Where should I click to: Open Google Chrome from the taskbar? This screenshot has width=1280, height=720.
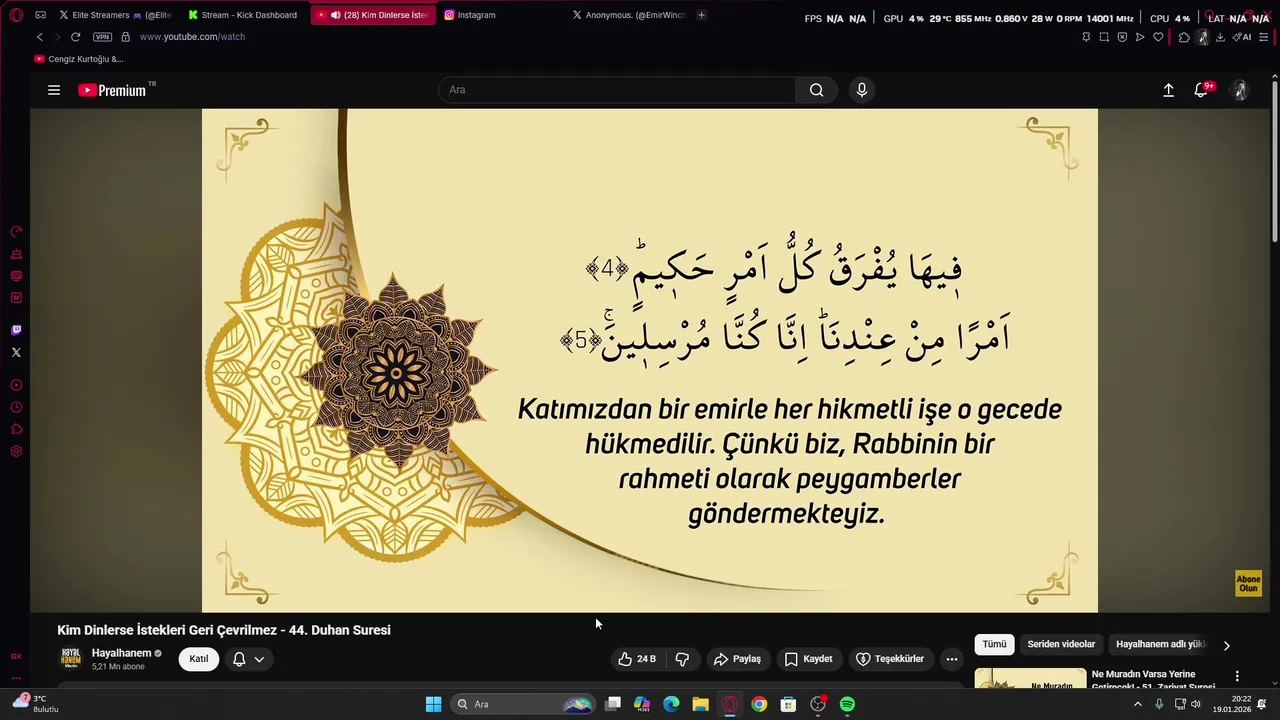click(759, 704)
